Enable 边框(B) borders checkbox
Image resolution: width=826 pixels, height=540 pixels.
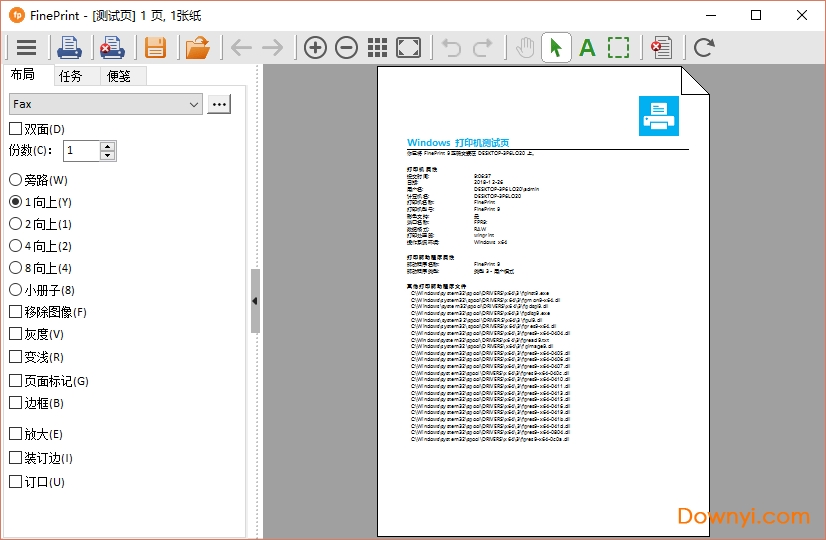pyautogui.click(x=15, y=403)
